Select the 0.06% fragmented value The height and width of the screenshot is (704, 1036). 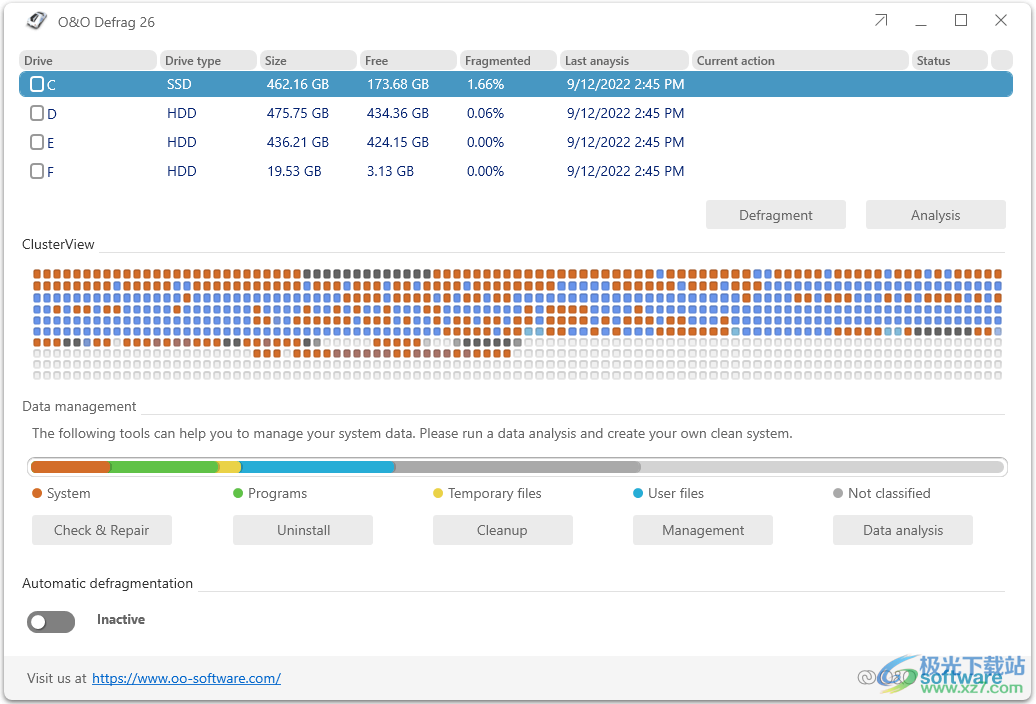click(486, 113)
